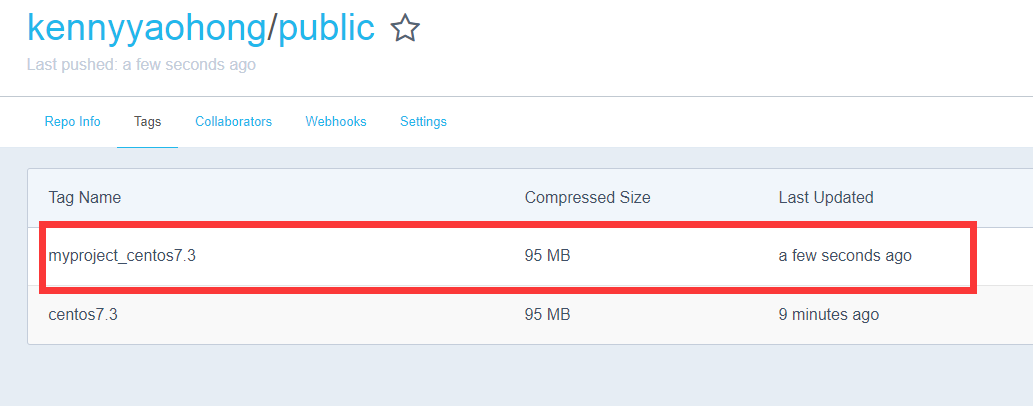Image resolution: width=1033 pixels, height=406 pixels.
Task: Click the Last Updated column header
Action: (825, 197)
